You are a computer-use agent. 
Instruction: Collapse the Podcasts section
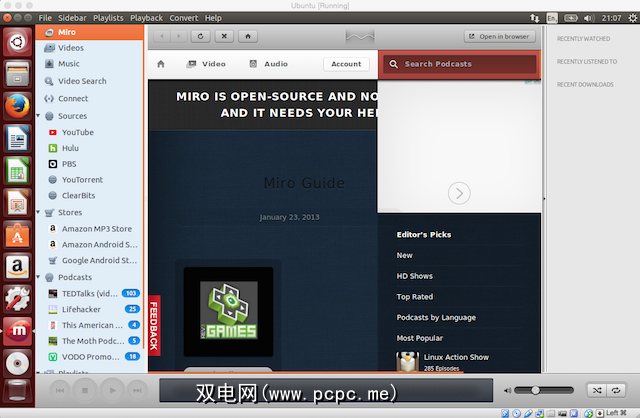point(38,277)
